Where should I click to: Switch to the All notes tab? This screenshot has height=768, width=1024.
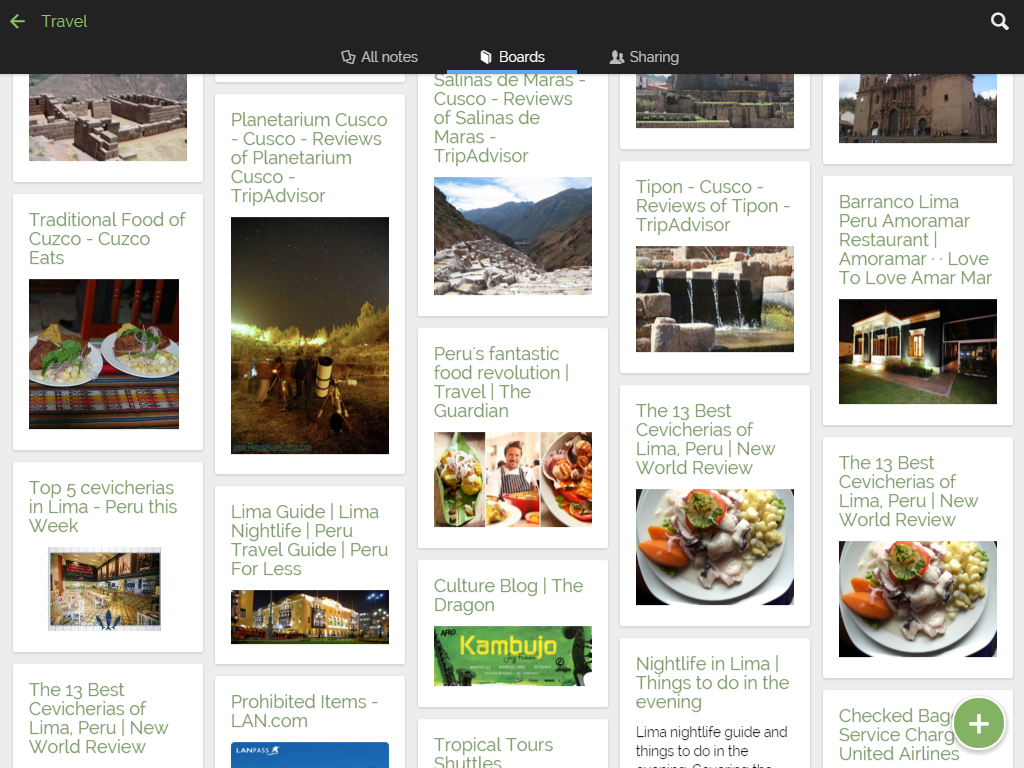pos(379,57)
